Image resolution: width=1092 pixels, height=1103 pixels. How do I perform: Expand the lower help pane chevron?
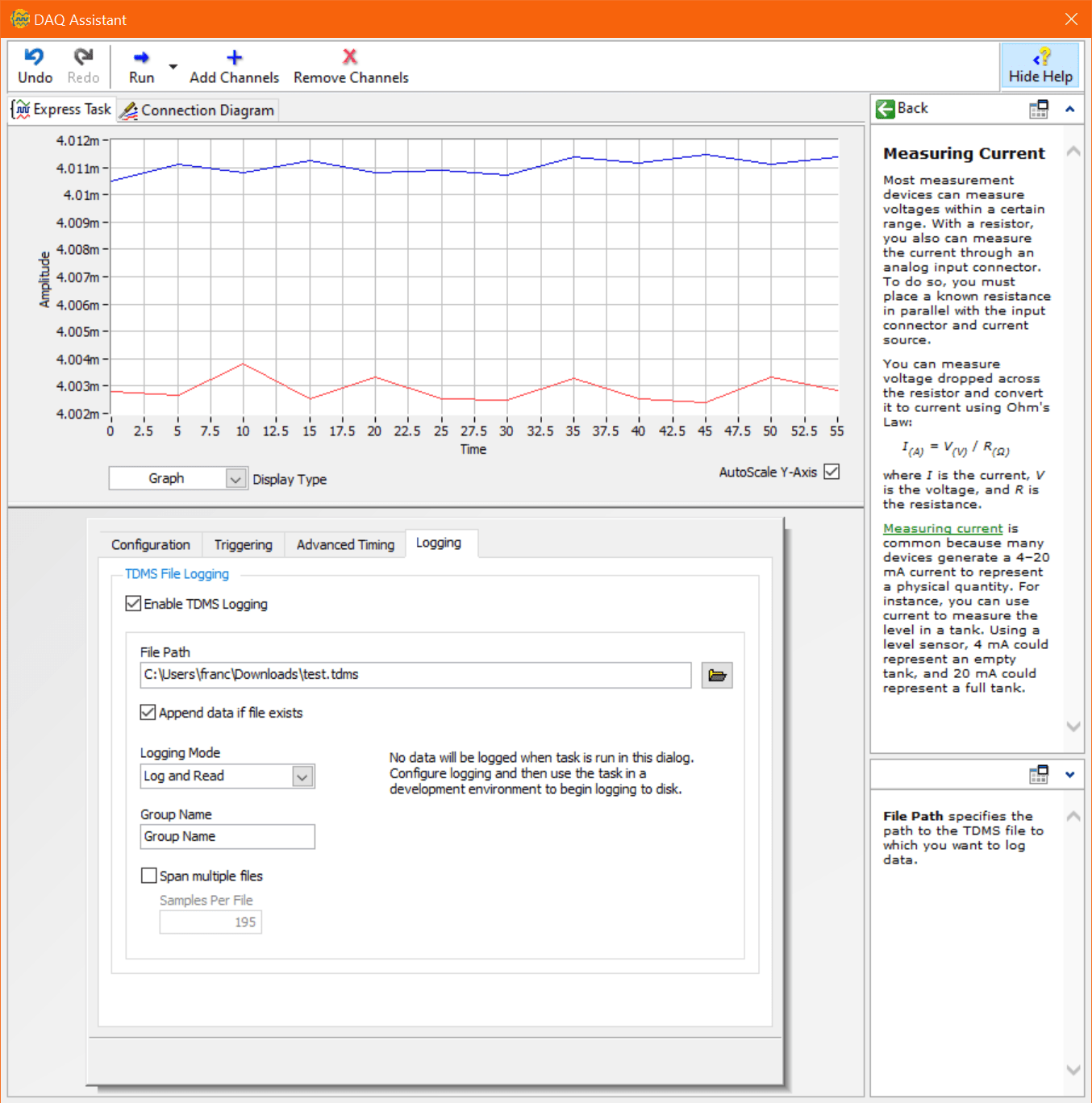point(1070,775)
